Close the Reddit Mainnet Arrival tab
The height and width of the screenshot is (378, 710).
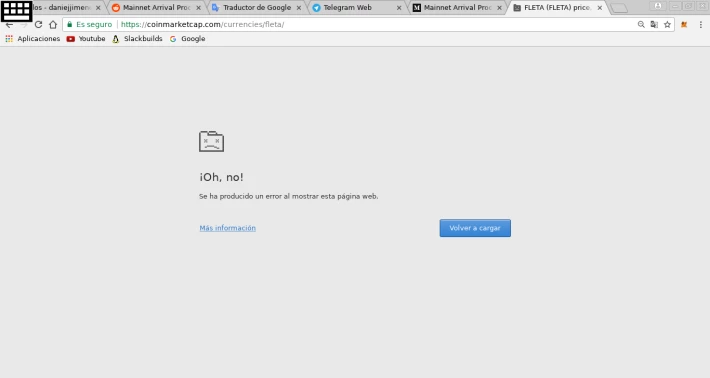pyautogui.click(x=198, y=8)
